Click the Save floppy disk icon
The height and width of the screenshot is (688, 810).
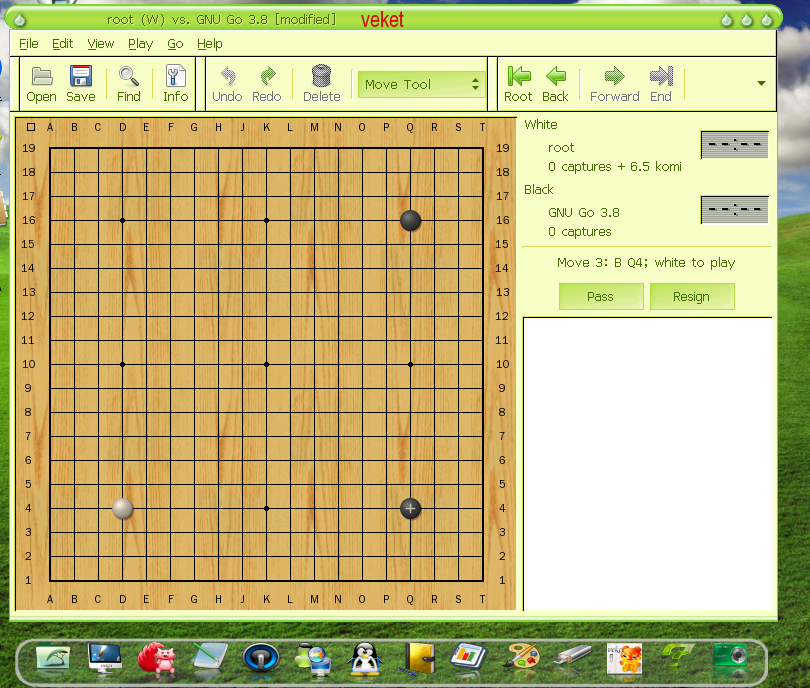click(81, 84)
